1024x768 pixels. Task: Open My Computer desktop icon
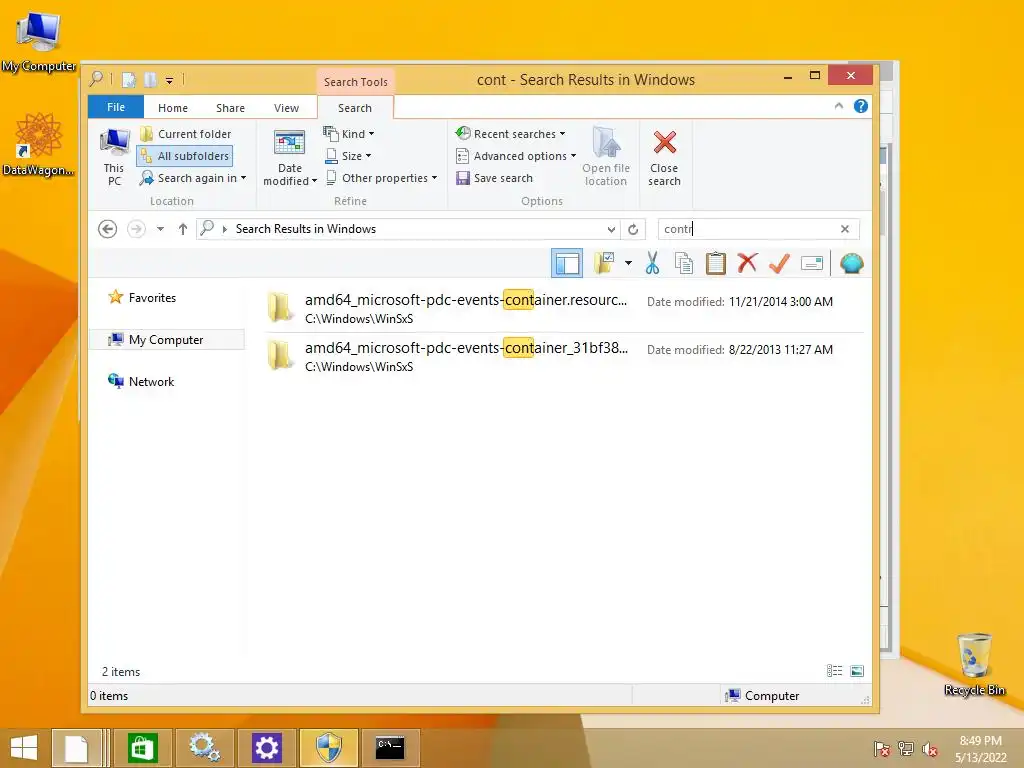point(39,42)
